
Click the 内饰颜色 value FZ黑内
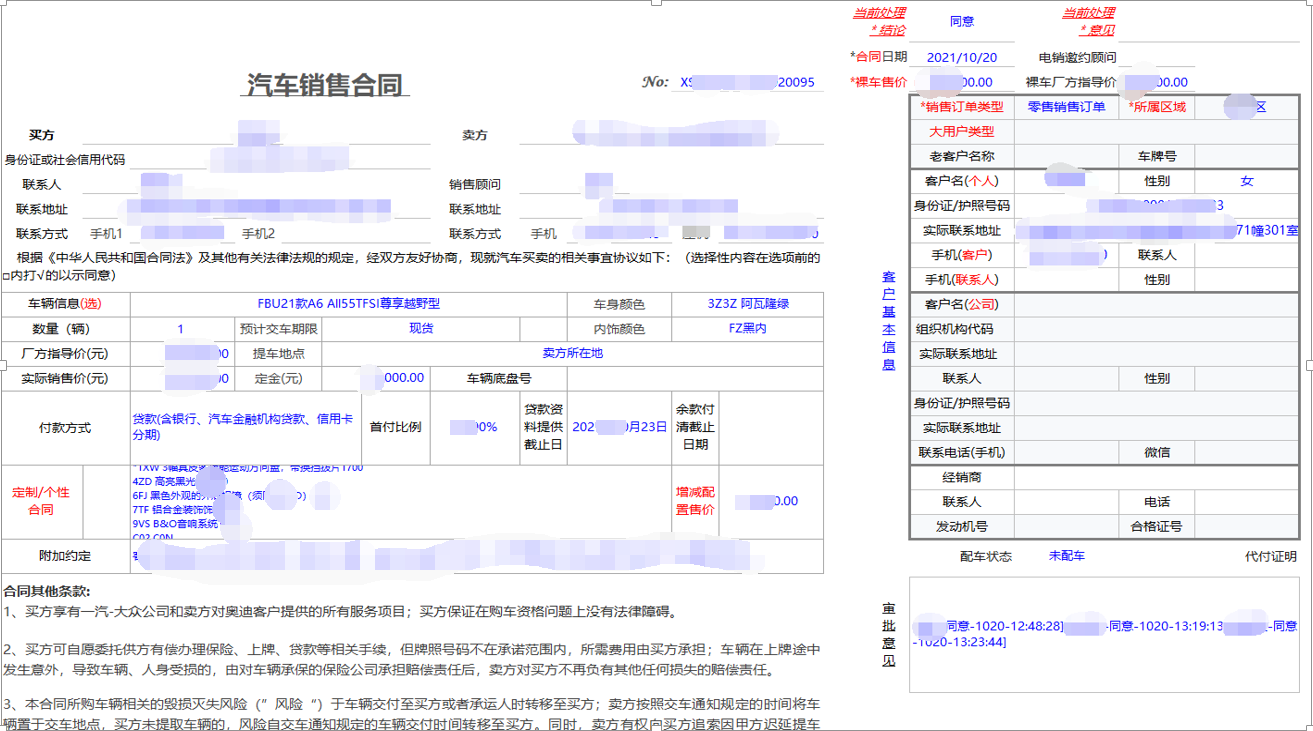coord(745,328)
